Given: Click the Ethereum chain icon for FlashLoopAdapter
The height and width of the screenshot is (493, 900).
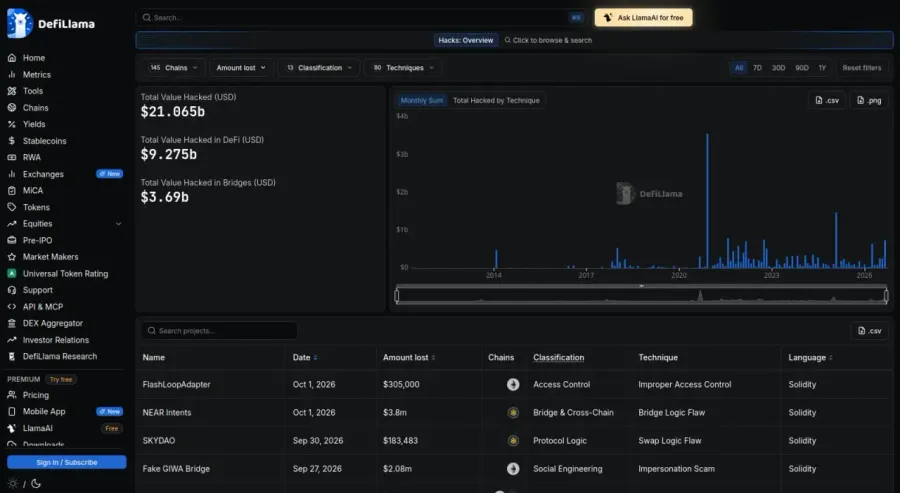Looking at the screenshot, I should tap(513, 385).
